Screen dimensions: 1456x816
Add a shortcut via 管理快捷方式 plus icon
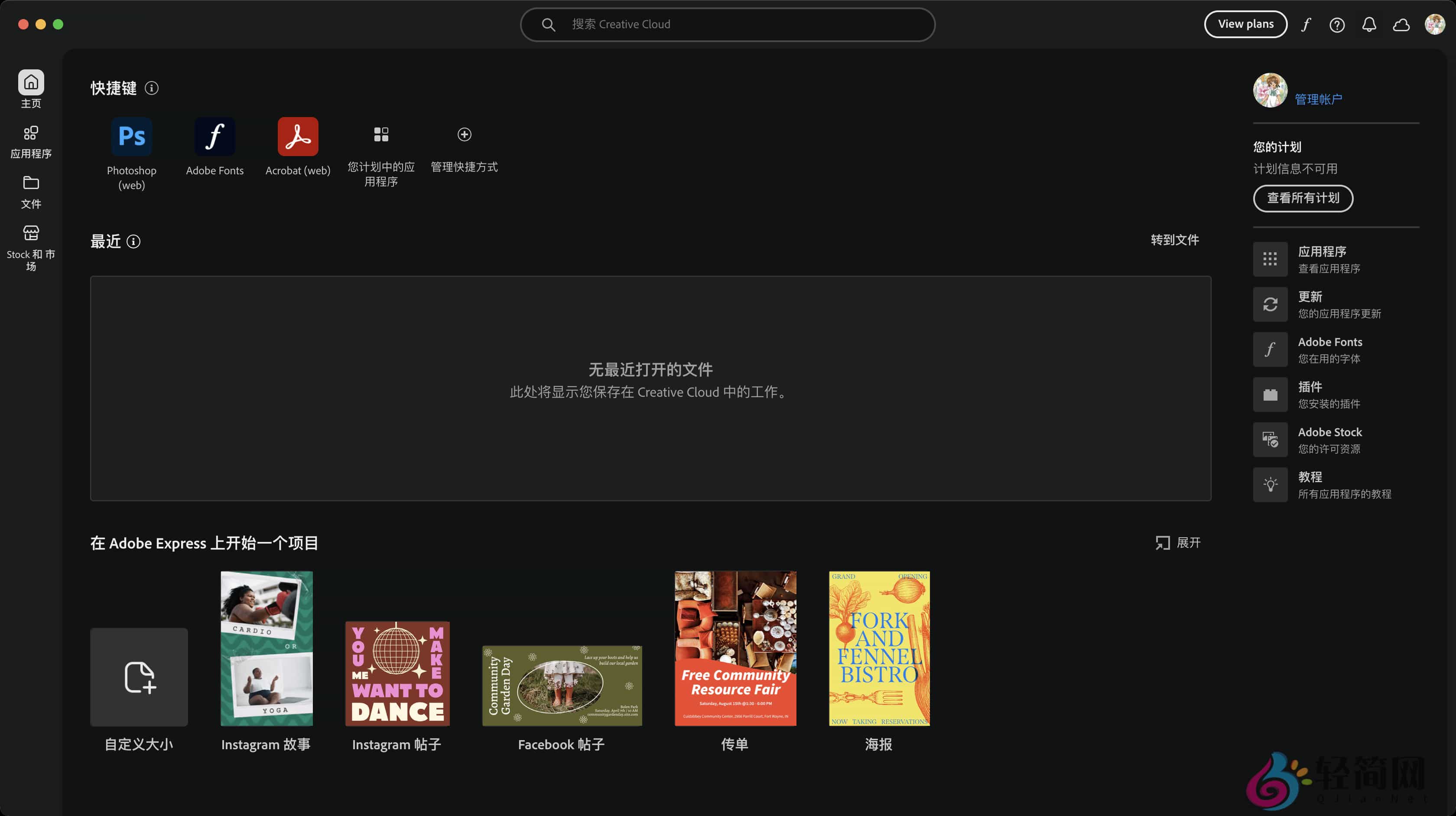coord(464,134)
